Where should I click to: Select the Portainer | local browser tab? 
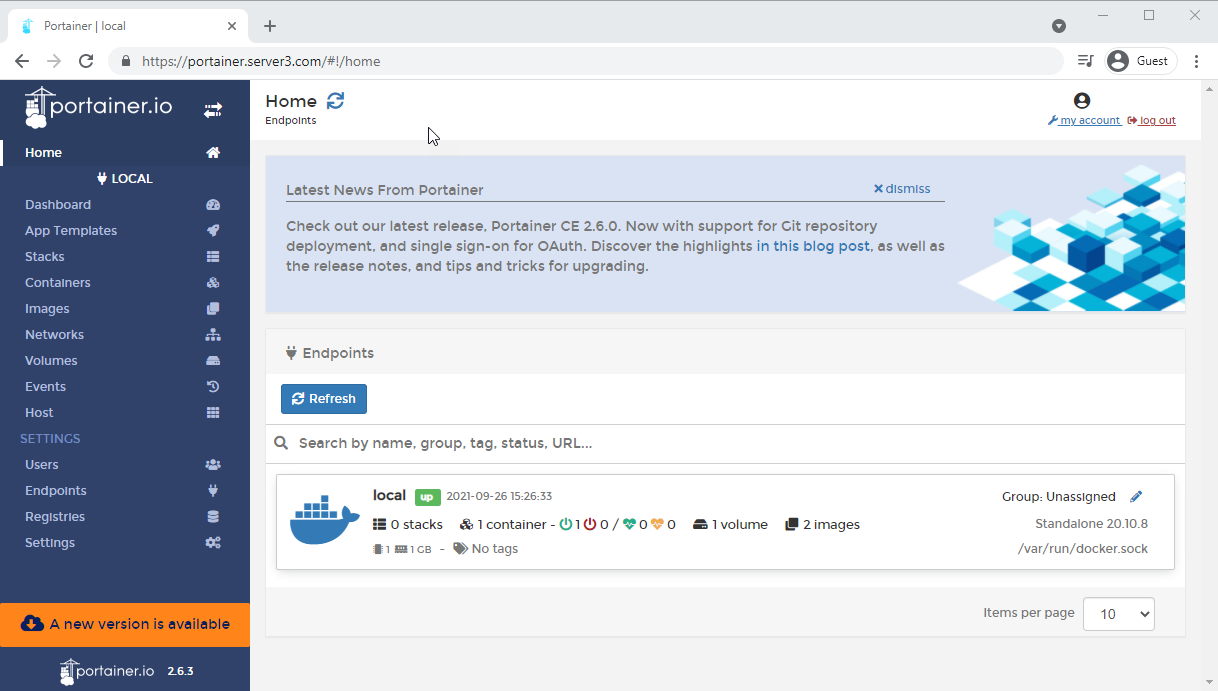(x=127, y=26)
